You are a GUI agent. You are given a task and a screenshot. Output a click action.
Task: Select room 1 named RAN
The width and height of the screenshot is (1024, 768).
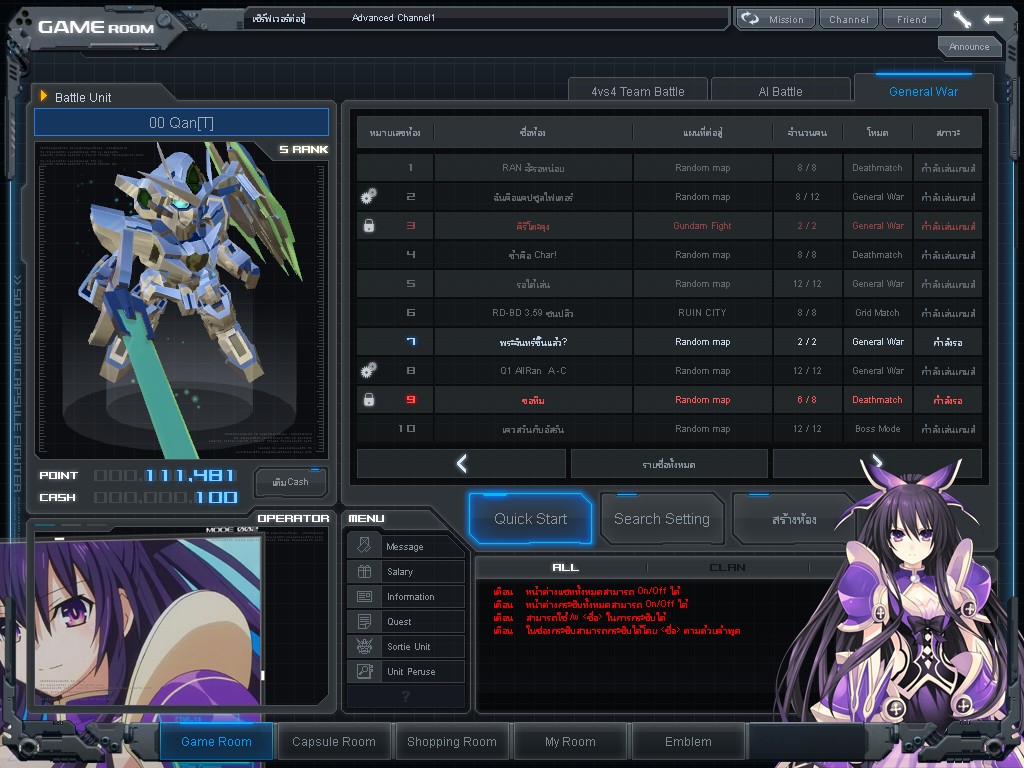[x=669, y=167]
